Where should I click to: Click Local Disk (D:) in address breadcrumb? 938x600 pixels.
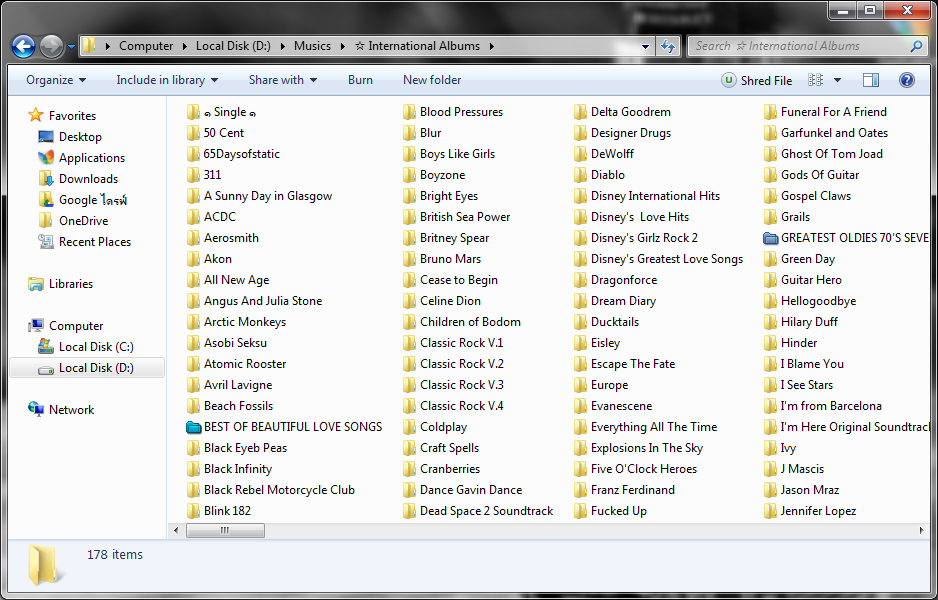[x=233, y=46]
